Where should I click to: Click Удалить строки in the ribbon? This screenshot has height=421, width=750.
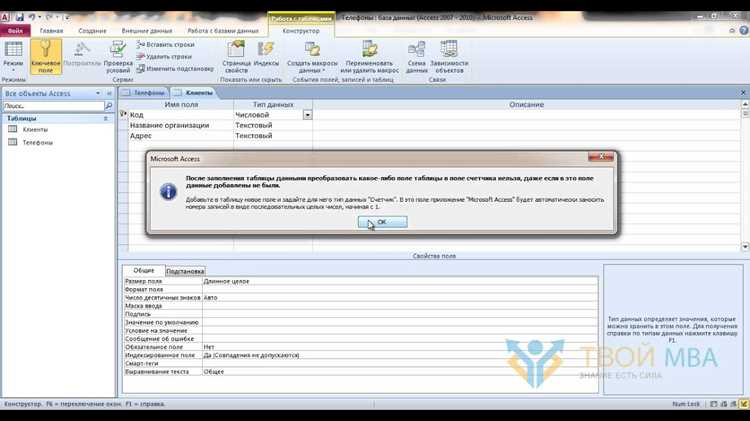point(164,56)
